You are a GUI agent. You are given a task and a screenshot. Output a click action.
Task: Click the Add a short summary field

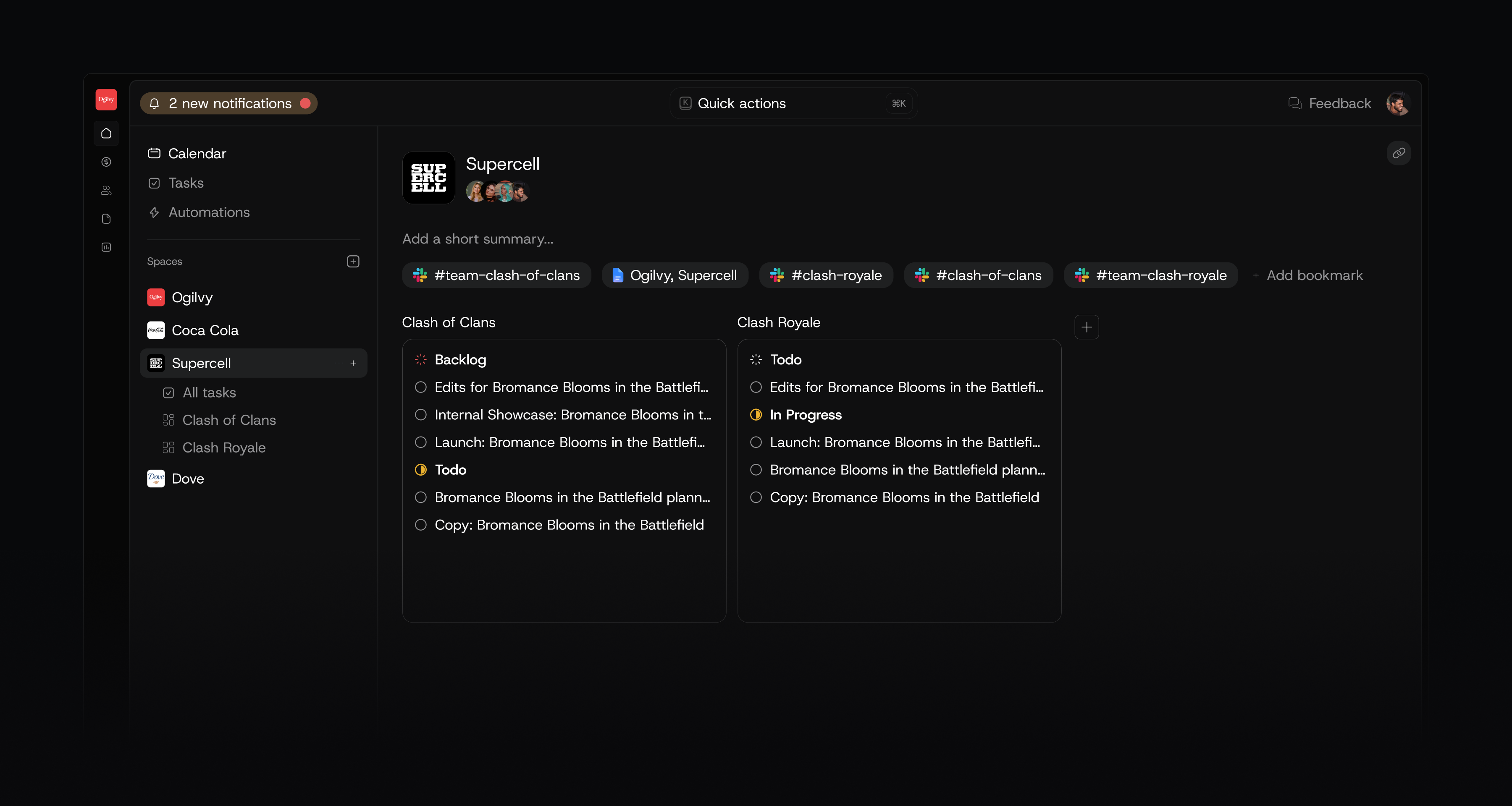pos(478,239)
